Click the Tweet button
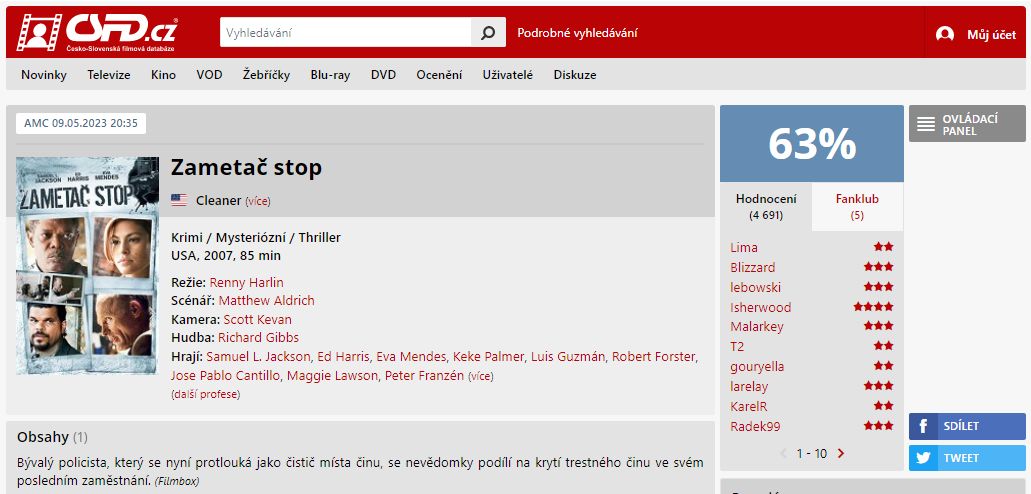Viewport: 1031px width, 494px height. pos(967,458)
